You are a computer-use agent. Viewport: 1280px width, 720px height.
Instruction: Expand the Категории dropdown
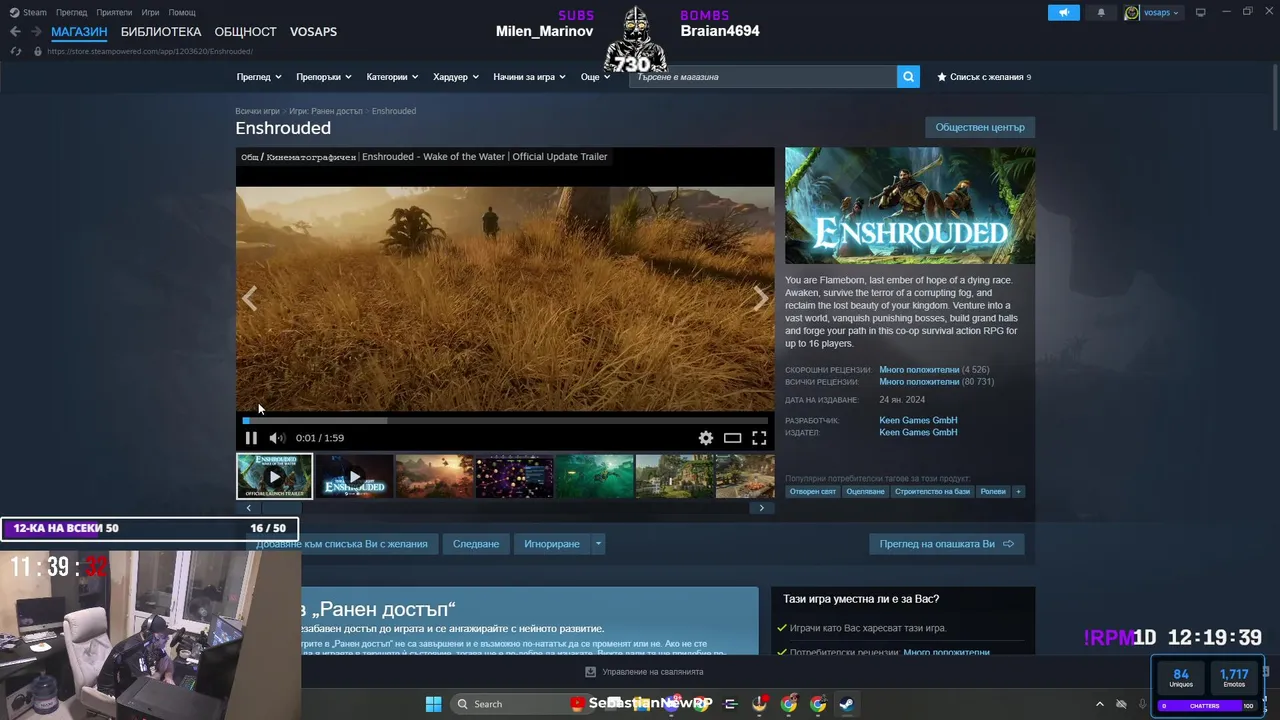[392, 77]
